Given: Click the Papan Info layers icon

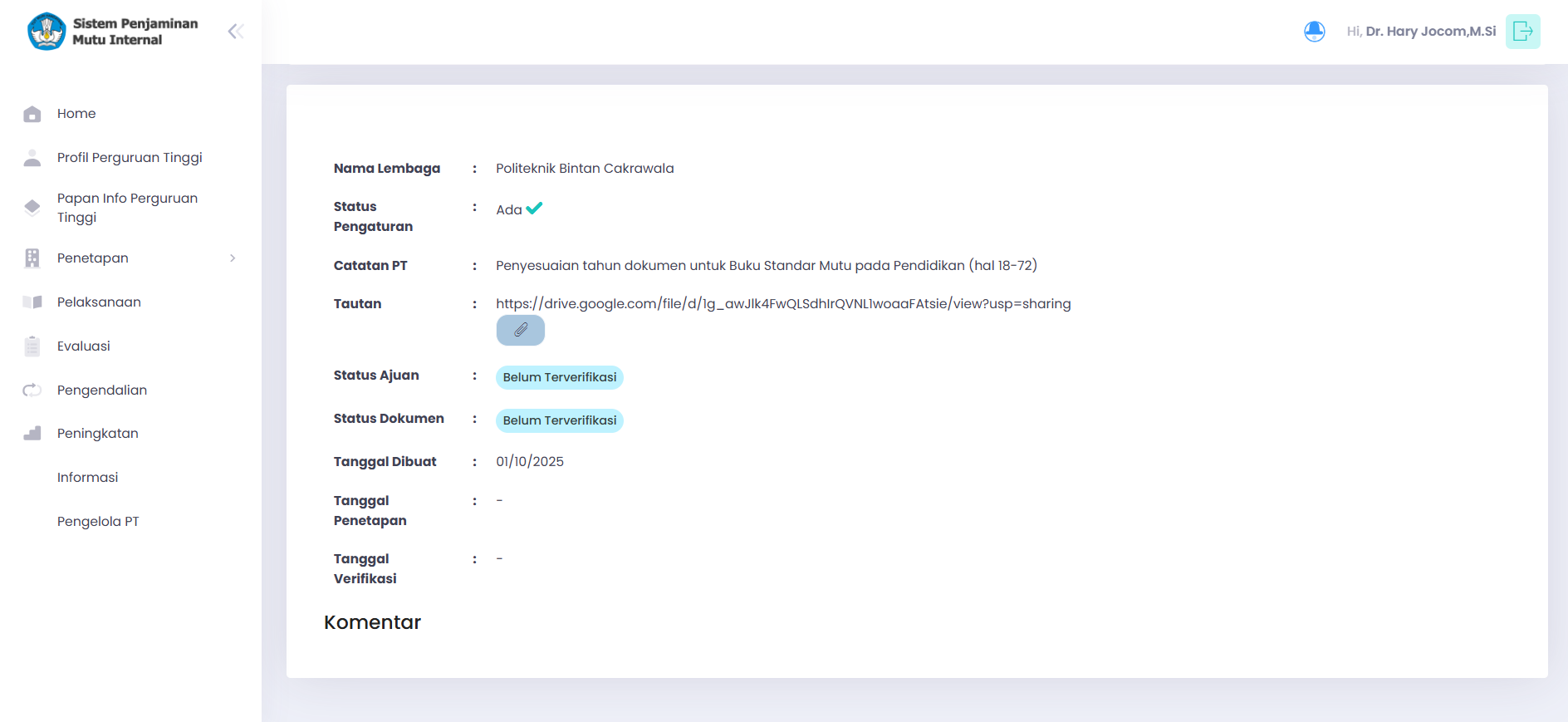Looking at the screenshot, I should click(x=32, y=208).
